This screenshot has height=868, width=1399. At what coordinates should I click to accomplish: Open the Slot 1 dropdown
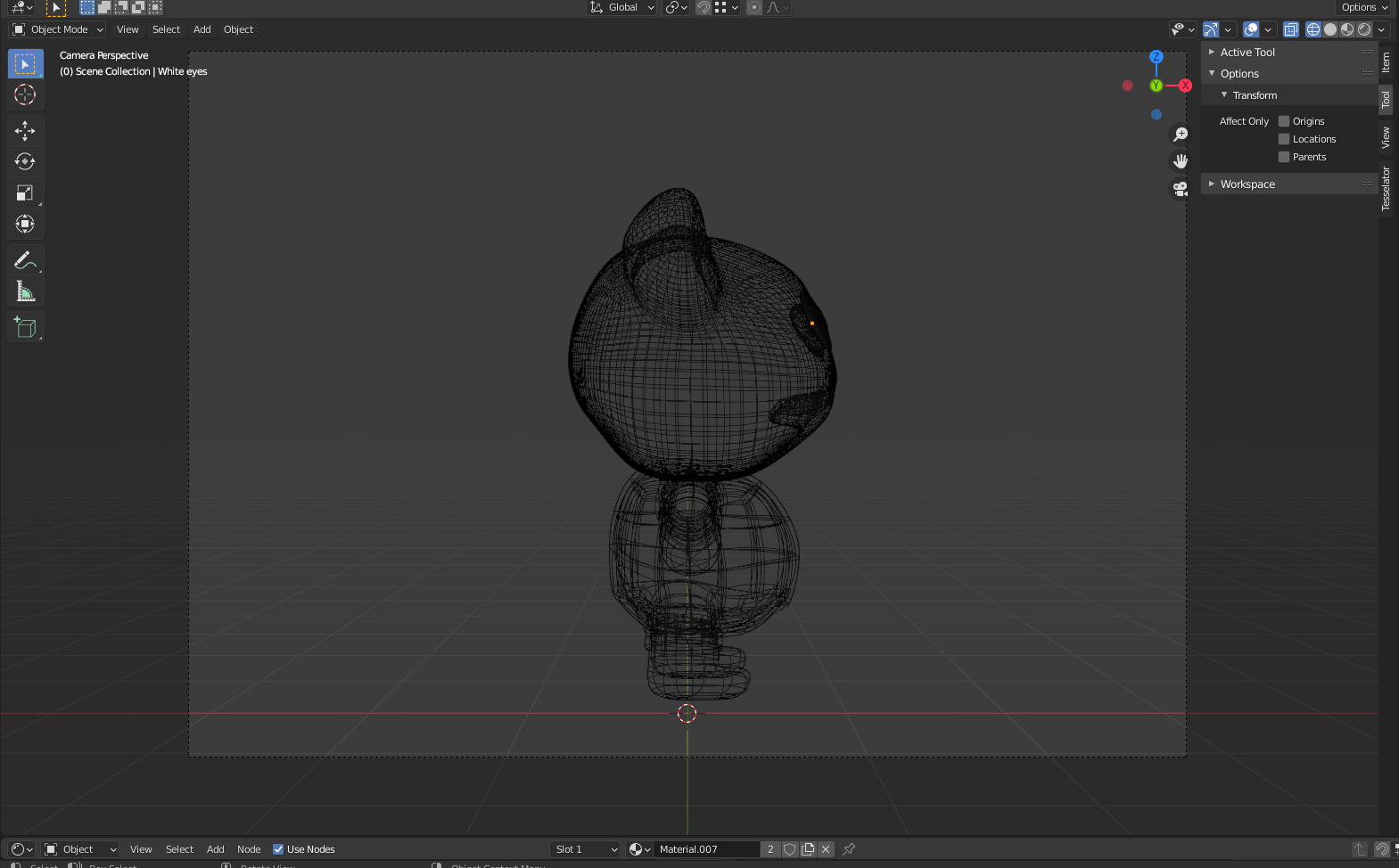pos(585,849)
